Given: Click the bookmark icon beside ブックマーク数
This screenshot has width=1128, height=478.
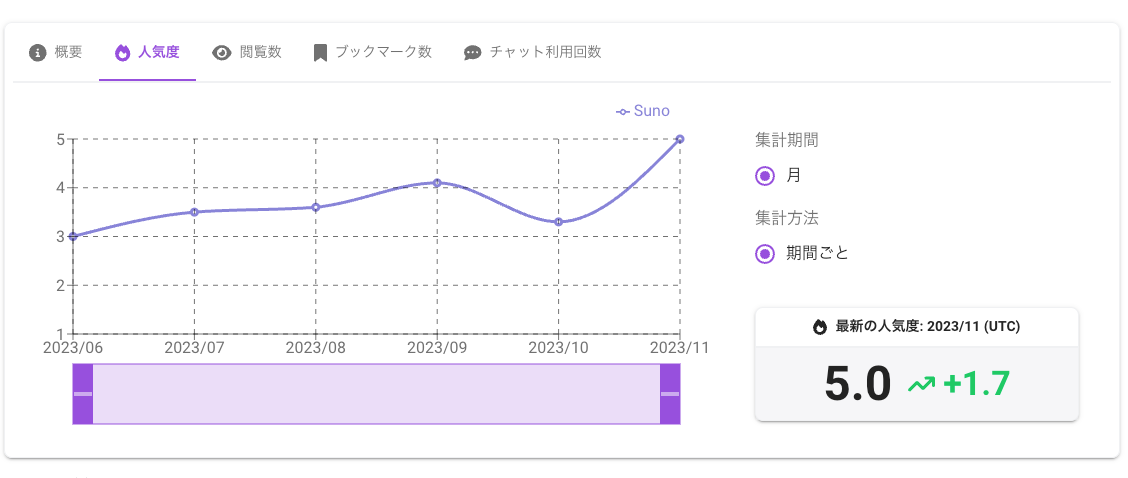Looking at the screenshot, I should coord(320,53).
